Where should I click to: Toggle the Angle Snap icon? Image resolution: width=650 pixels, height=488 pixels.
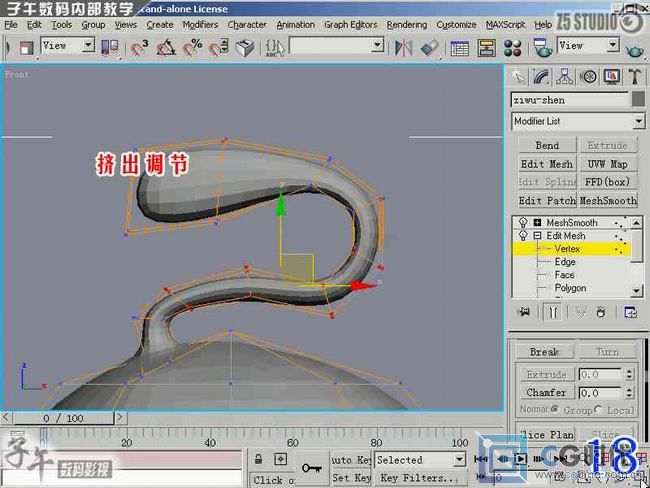(x=166, y=47)
